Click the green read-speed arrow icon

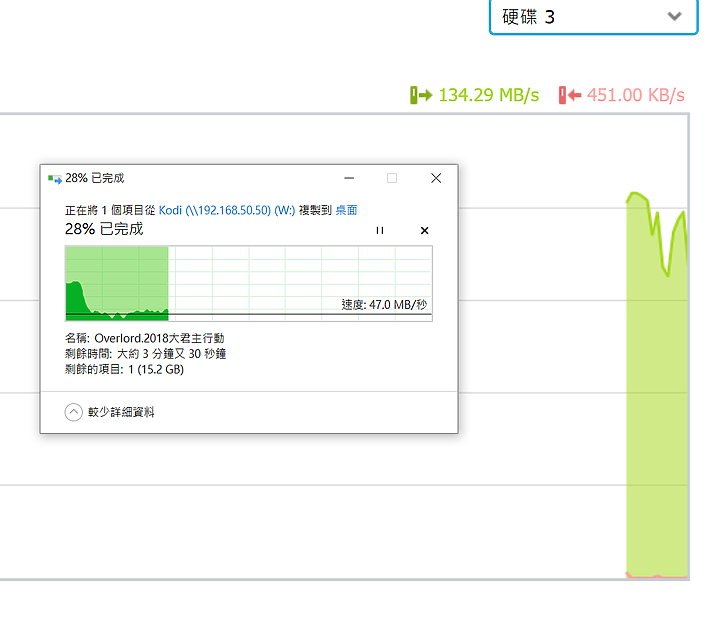(421, 95)
